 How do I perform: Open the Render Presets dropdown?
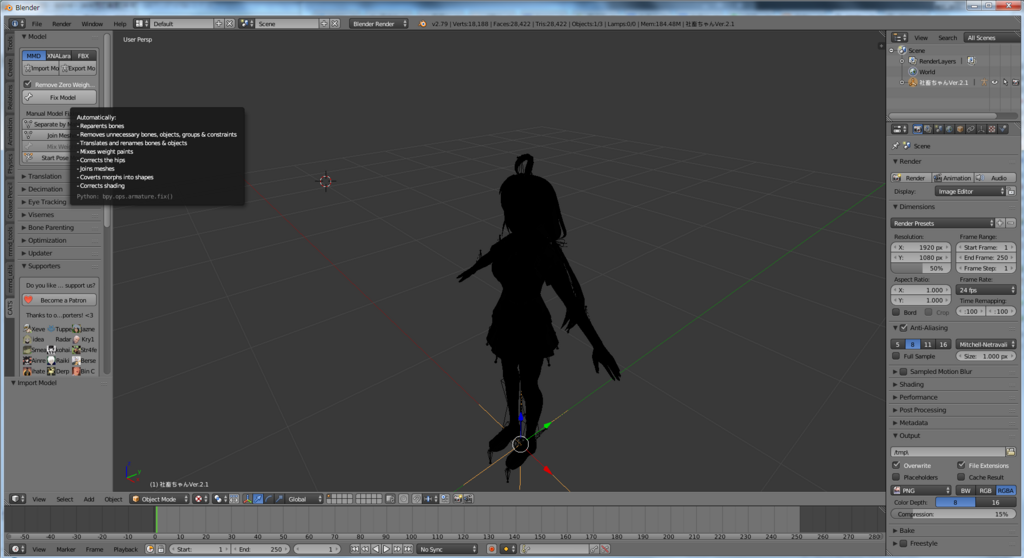[x=942, y=223]
